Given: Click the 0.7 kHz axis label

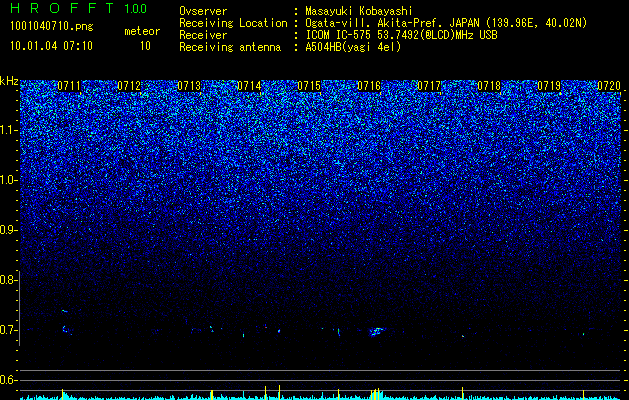Looking at the screenshot, I should tap(9, 330).
